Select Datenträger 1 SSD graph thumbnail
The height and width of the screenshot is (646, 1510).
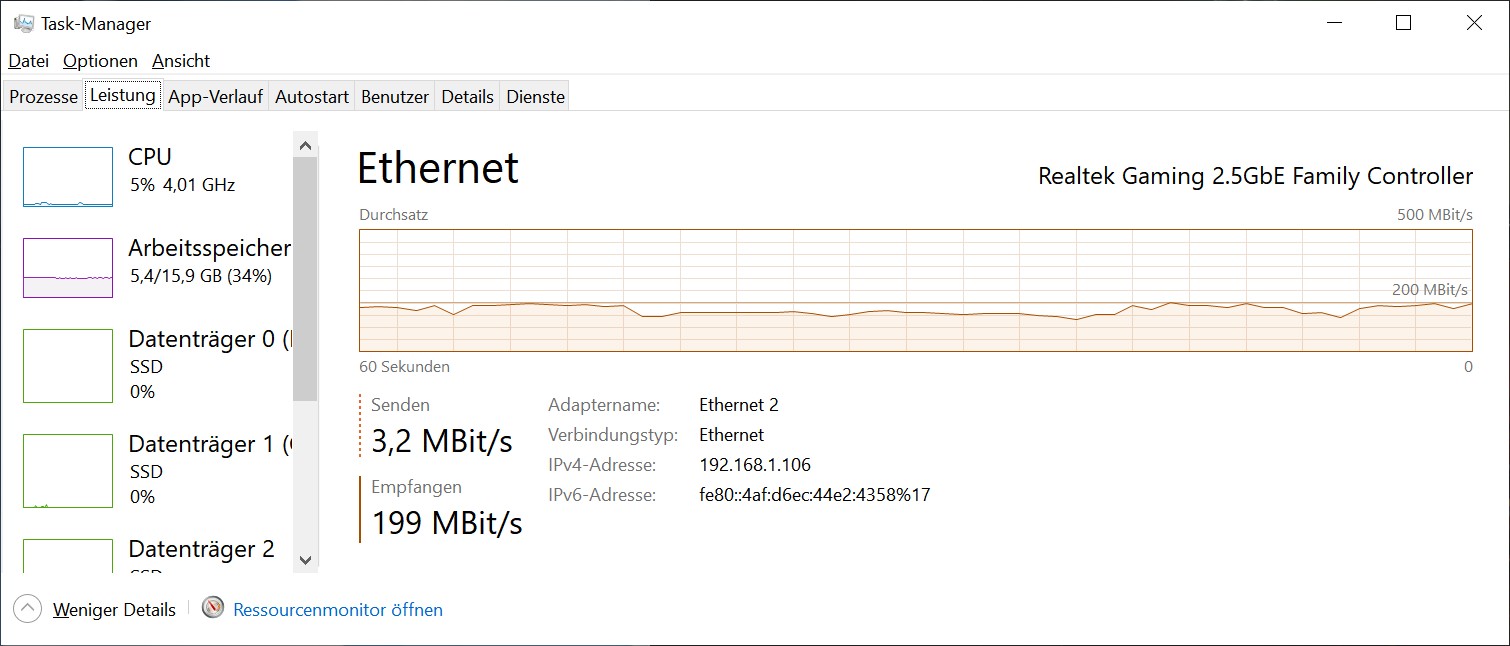pos(68,471)
